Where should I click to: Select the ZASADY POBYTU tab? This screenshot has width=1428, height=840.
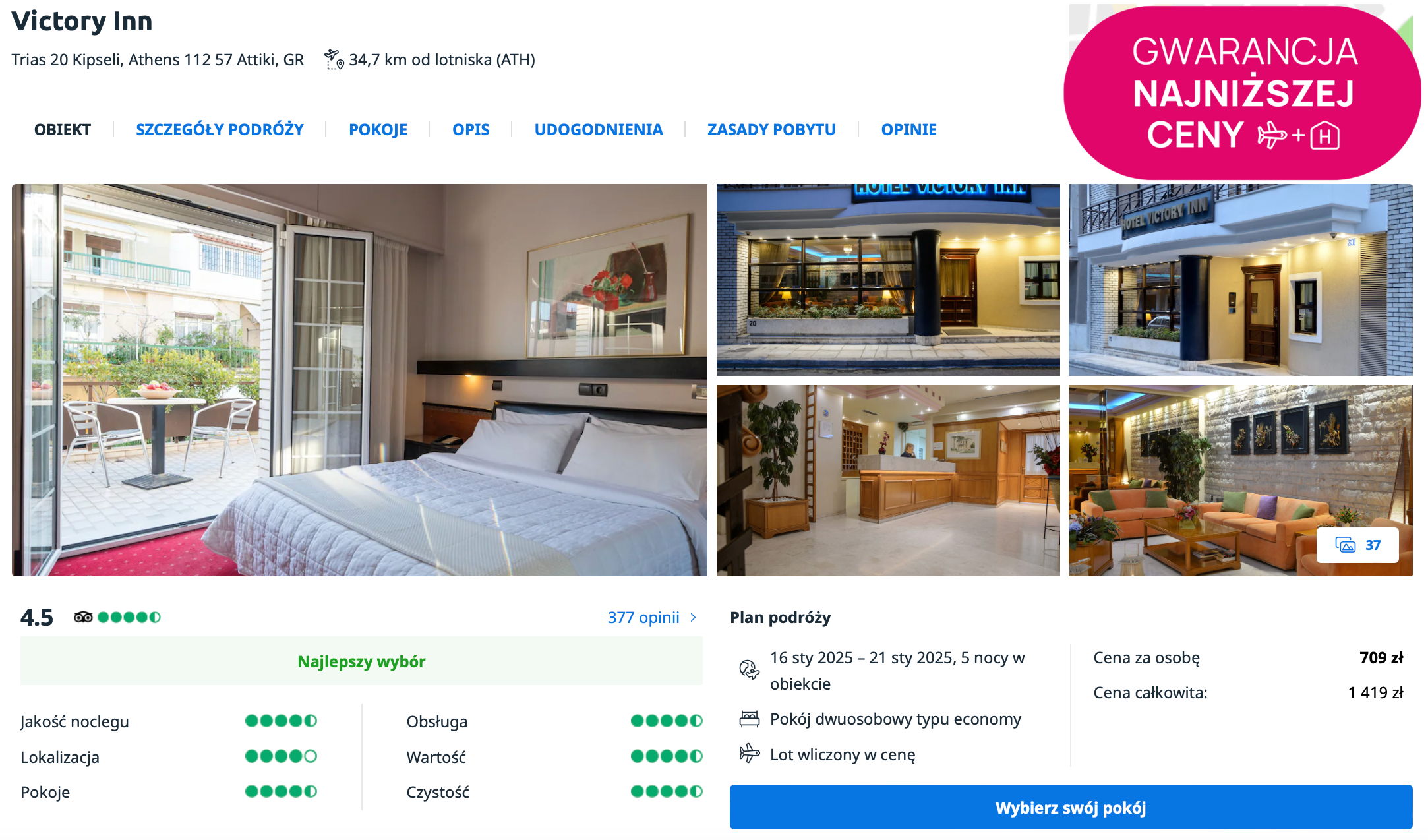coord(771,129)
